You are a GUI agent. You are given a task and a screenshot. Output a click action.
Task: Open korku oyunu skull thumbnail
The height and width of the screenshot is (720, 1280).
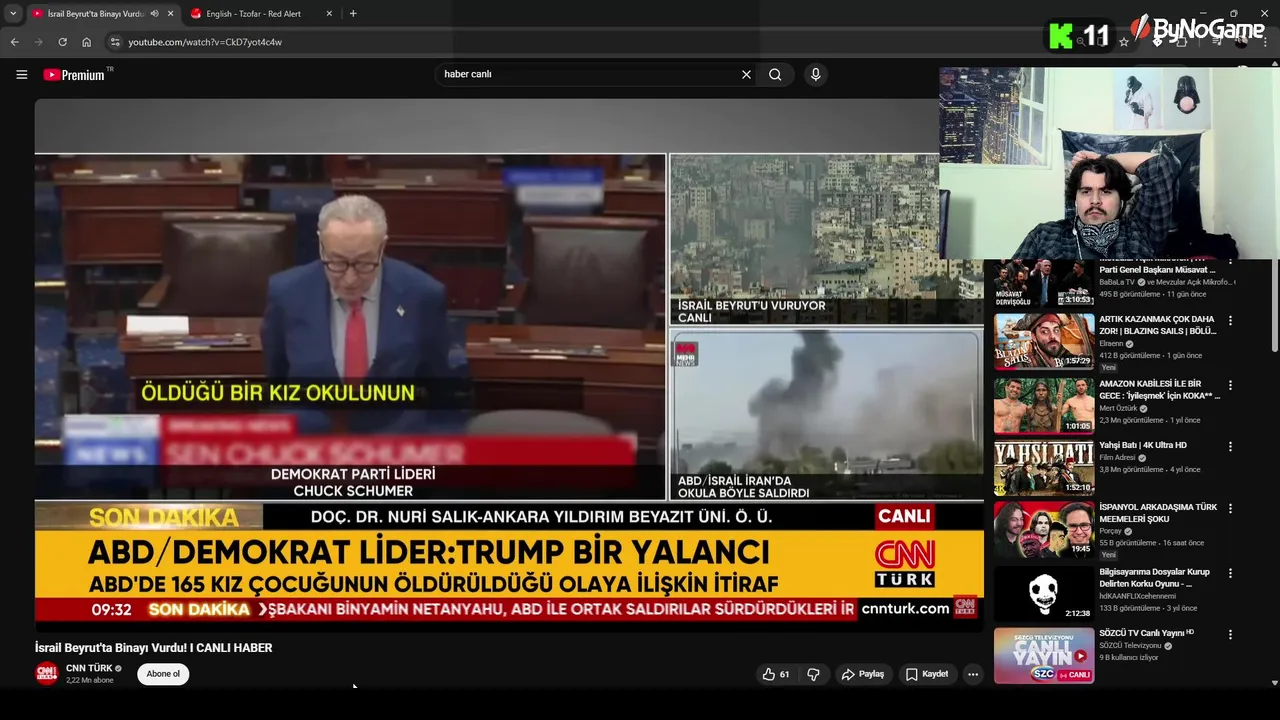point(1044,594)
